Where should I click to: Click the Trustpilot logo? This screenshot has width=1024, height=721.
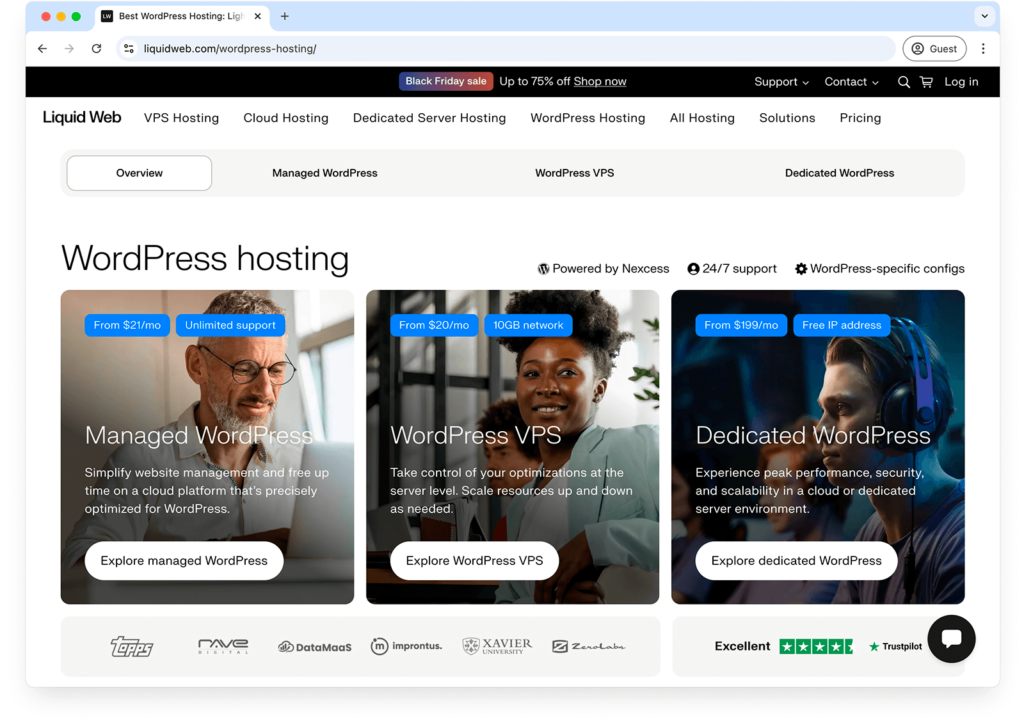(895, 647)
